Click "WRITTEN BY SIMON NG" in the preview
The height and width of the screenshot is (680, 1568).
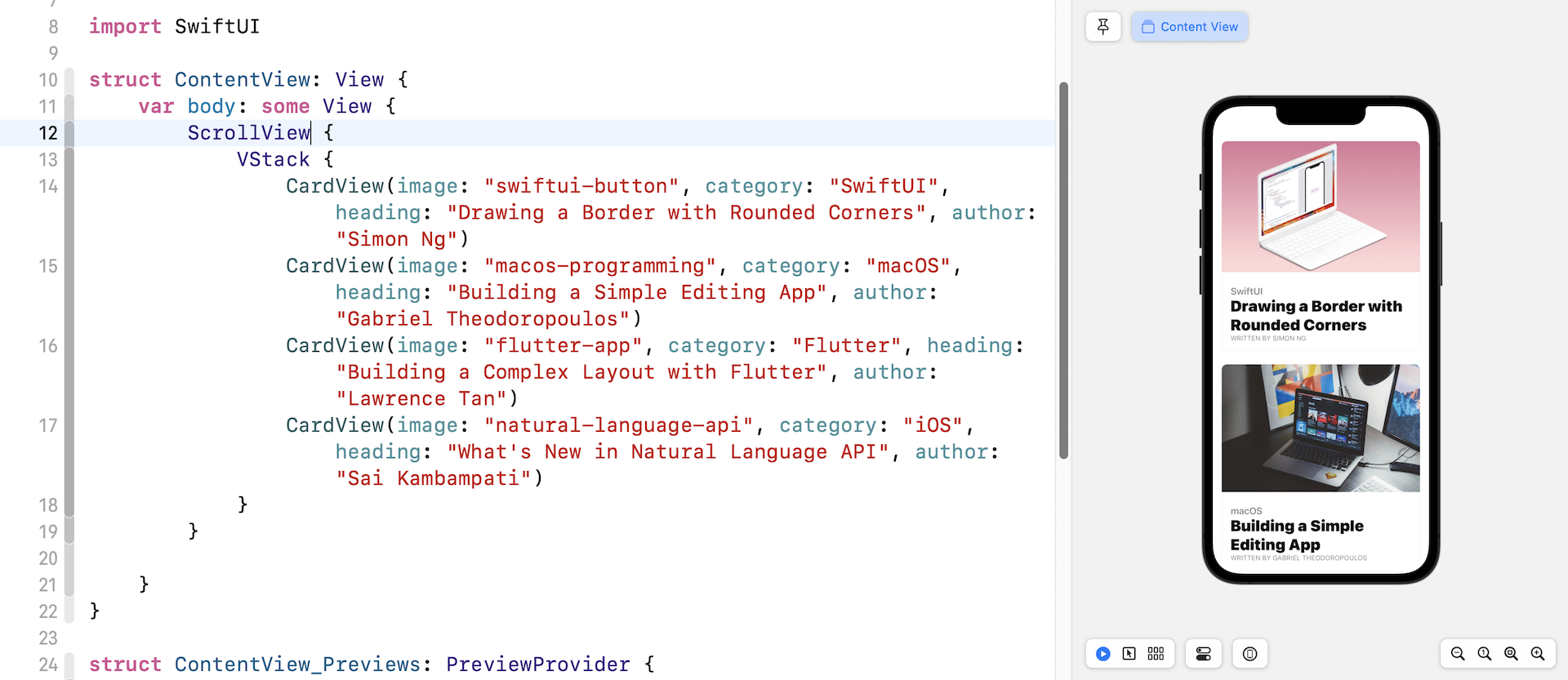point(1268,338)
